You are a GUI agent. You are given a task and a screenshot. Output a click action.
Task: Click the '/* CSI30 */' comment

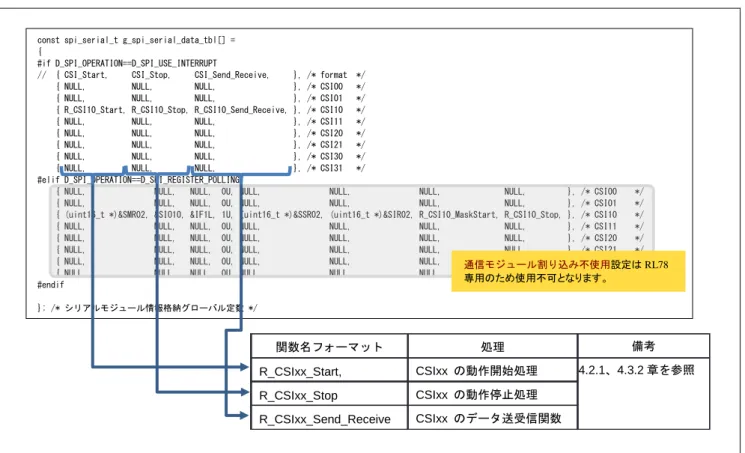pos(336,156)
